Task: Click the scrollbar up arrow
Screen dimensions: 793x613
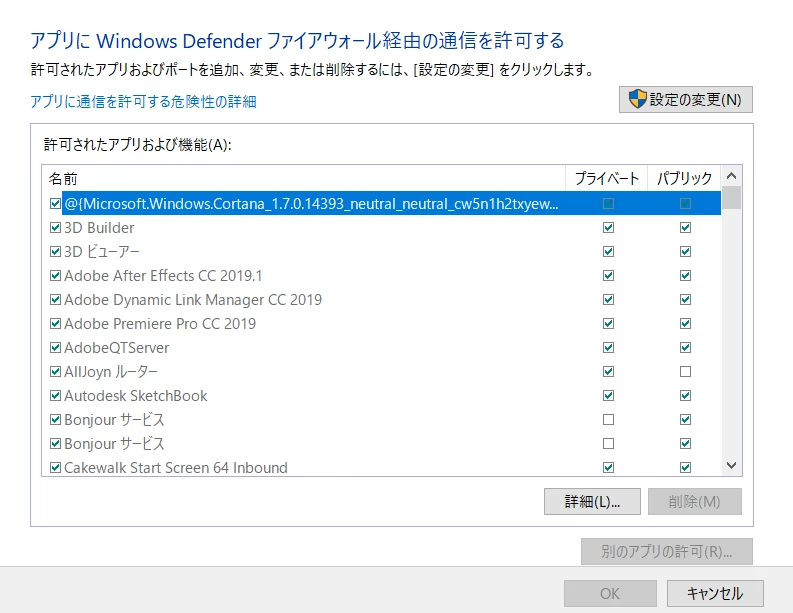Action: tap(731, 176)
